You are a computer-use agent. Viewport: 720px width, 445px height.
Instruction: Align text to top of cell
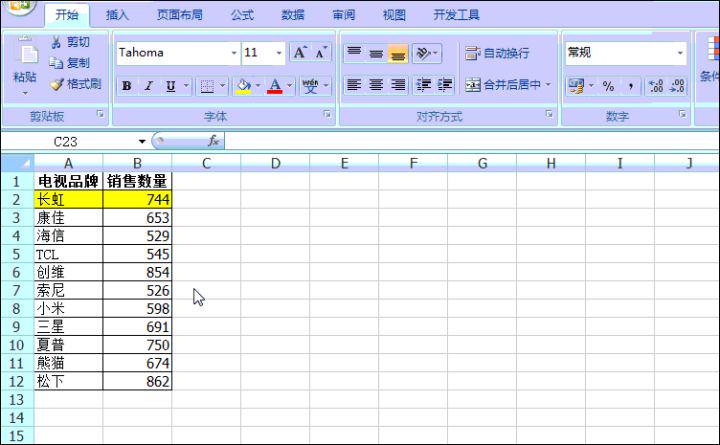354,52
